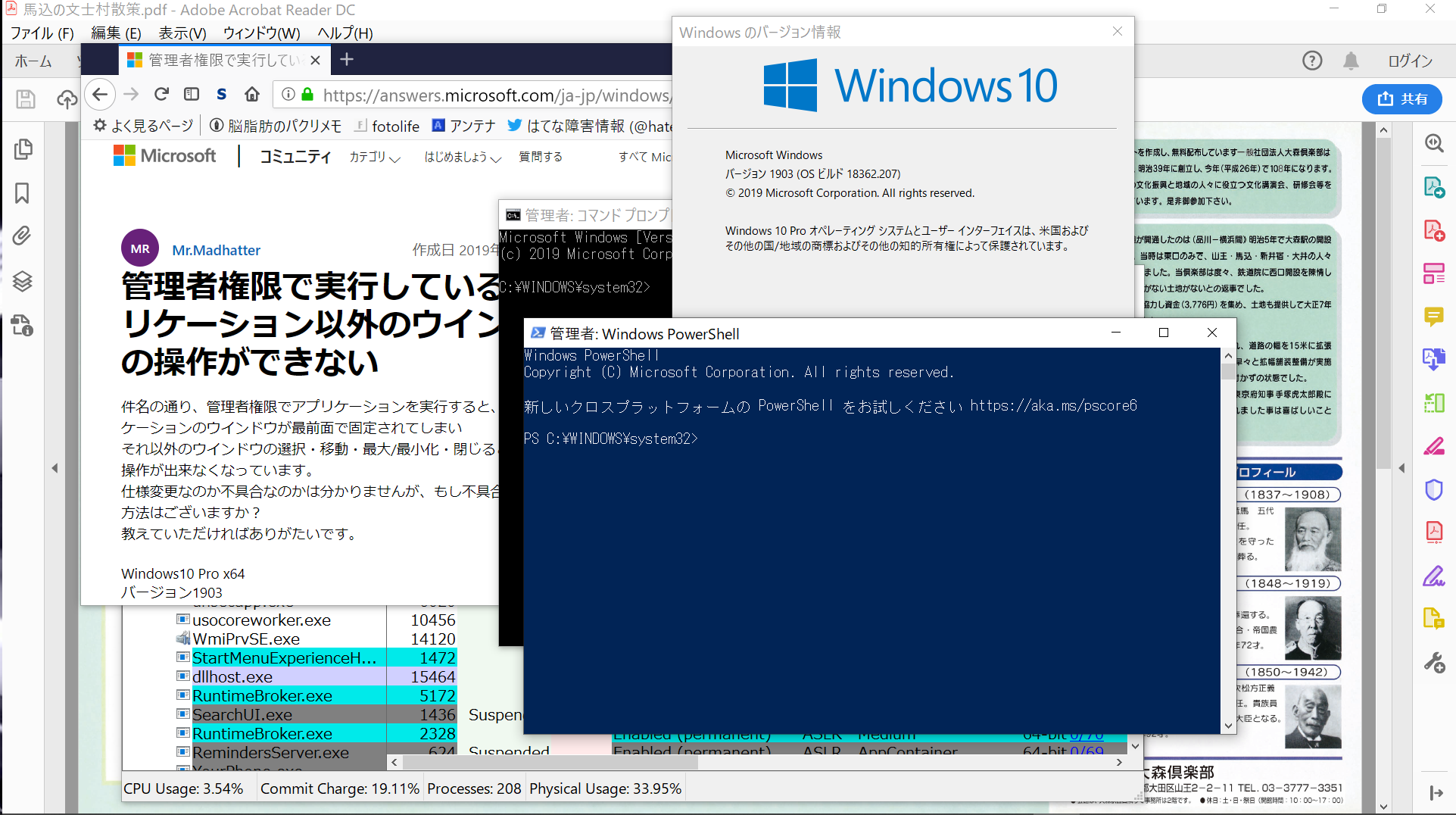Open the bookmarks panel in Acrobat
This screenshot has width=1456, height=815.
(x=23, y=193)
